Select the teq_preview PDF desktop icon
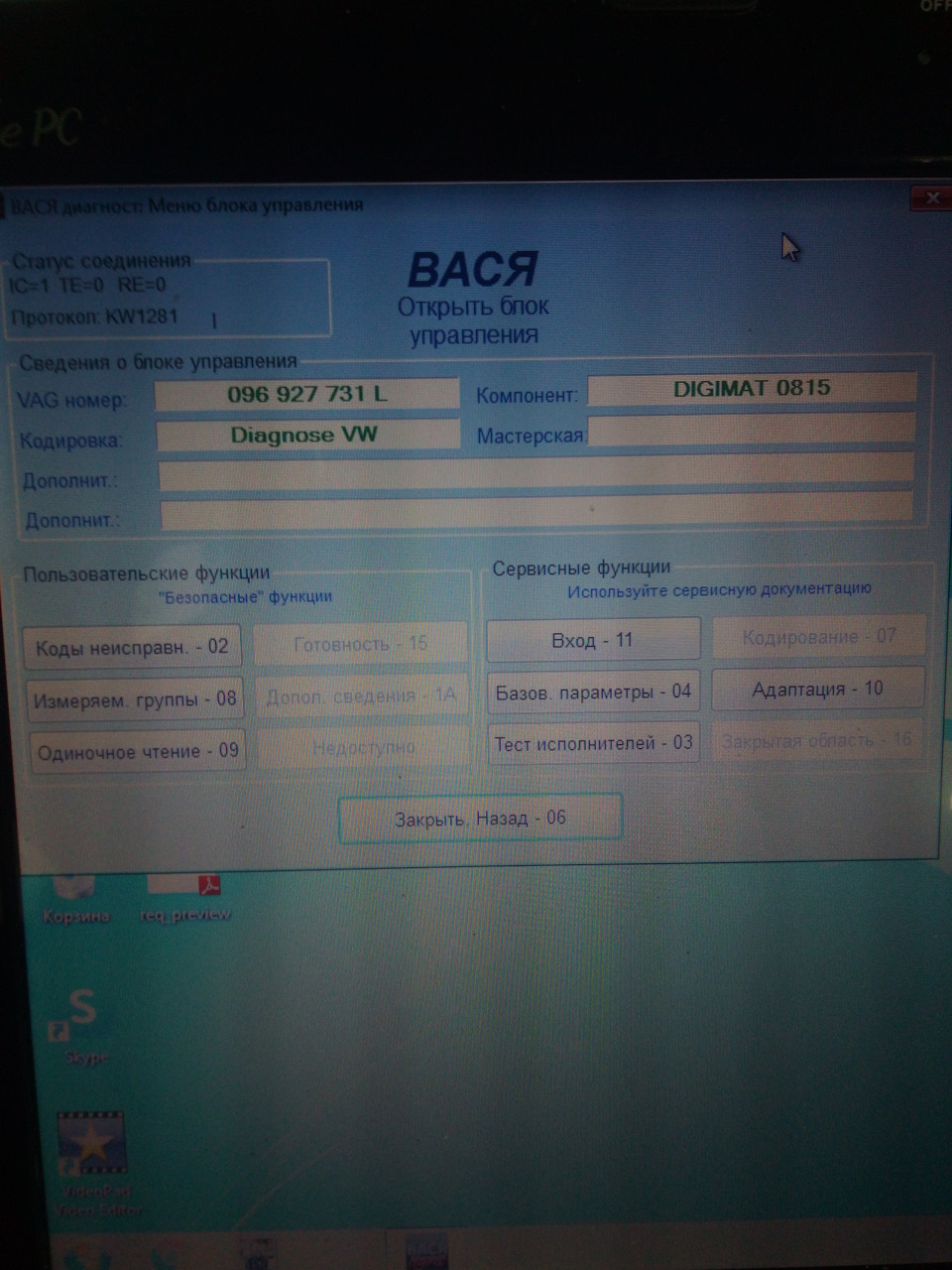The width and height of the screenshot is (952, 1270). tap(184, 898)
